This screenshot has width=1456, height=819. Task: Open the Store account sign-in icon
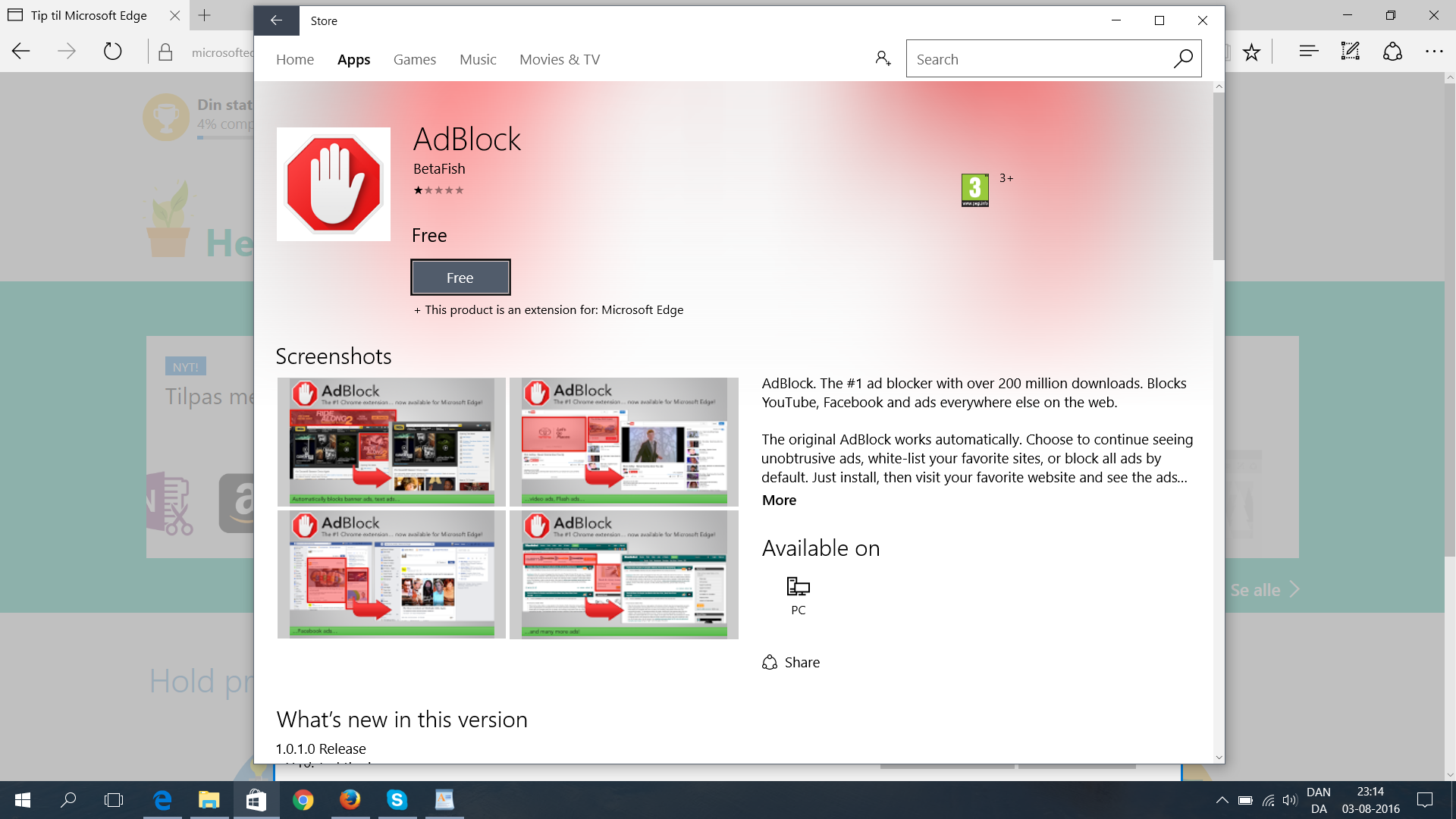click(x=883, y=58)
